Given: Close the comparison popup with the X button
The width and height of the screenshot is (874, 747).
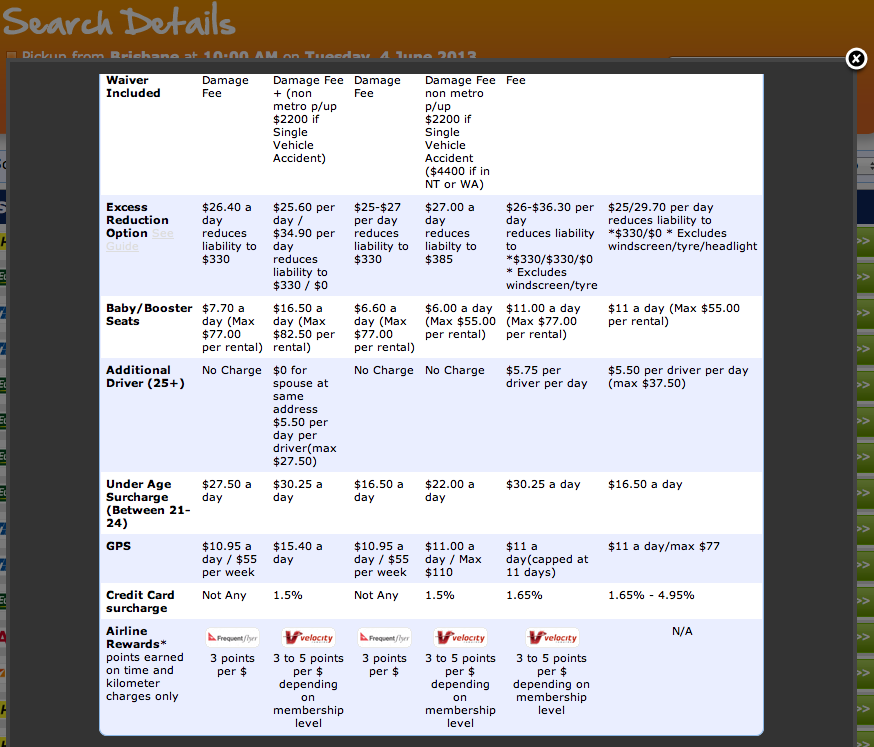Looking at the screenshot, I should coord(856,59).
